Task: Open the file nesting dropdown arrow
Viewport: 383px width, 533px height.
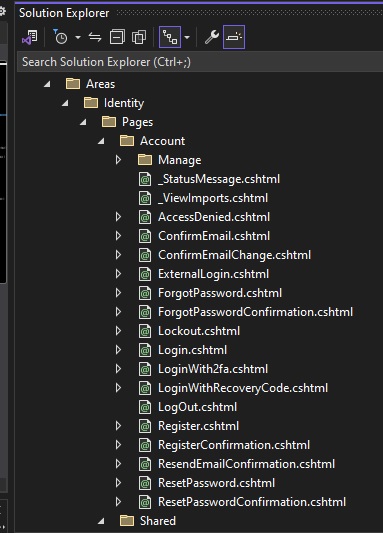Action: (187, 37)
